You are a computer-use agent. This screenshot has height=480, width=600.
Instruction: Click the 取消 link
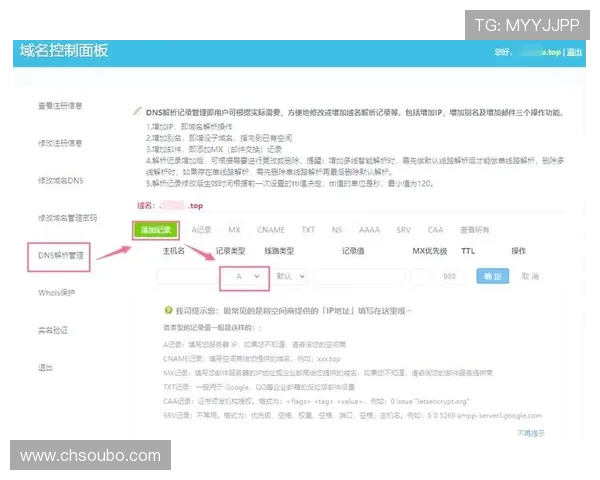pos(530,276)
